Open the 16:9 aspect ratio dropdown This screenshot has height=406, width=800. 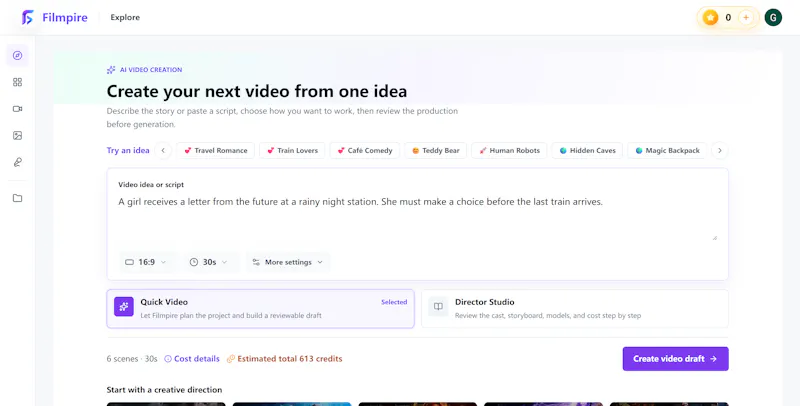[146, 262]
